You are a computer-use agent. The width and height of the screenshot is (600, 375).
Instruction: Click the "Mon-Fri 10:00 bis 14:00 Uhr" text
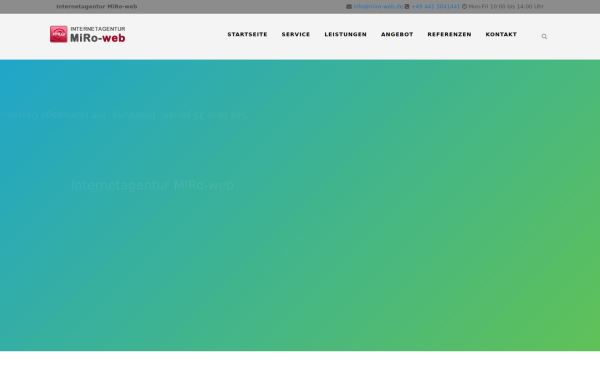[x=506, y=7]
